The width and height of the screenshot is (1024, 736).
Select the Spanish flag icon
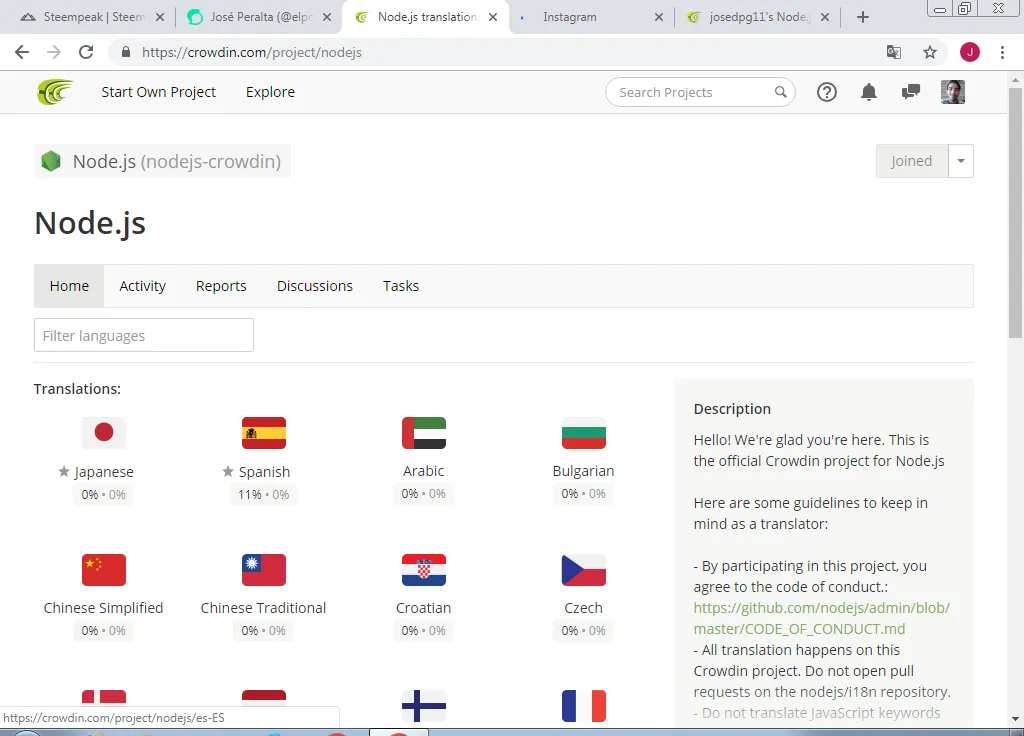[x=264, y=432]
